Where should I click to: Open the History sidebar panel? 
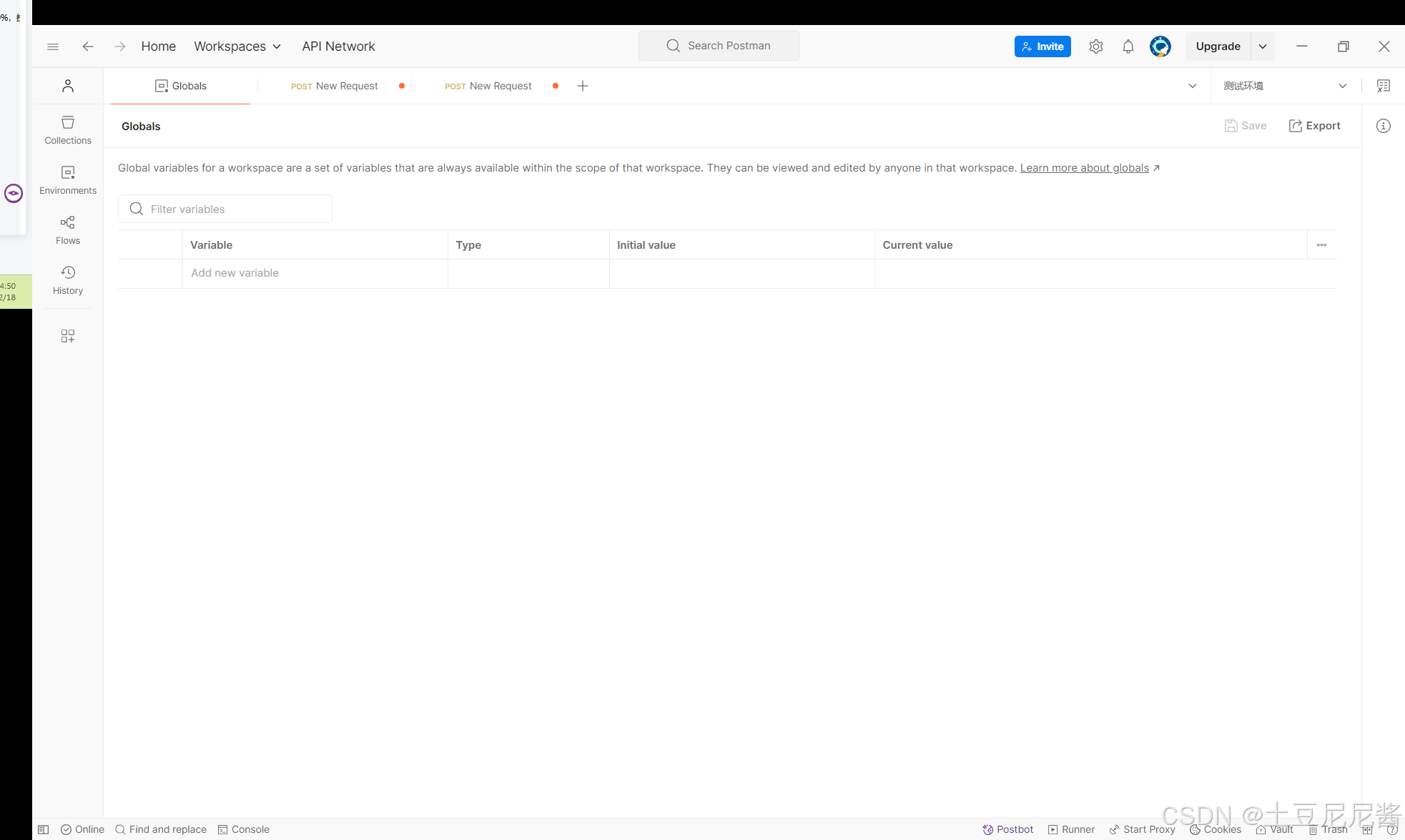pyautogui.click(x=67, y=280)
